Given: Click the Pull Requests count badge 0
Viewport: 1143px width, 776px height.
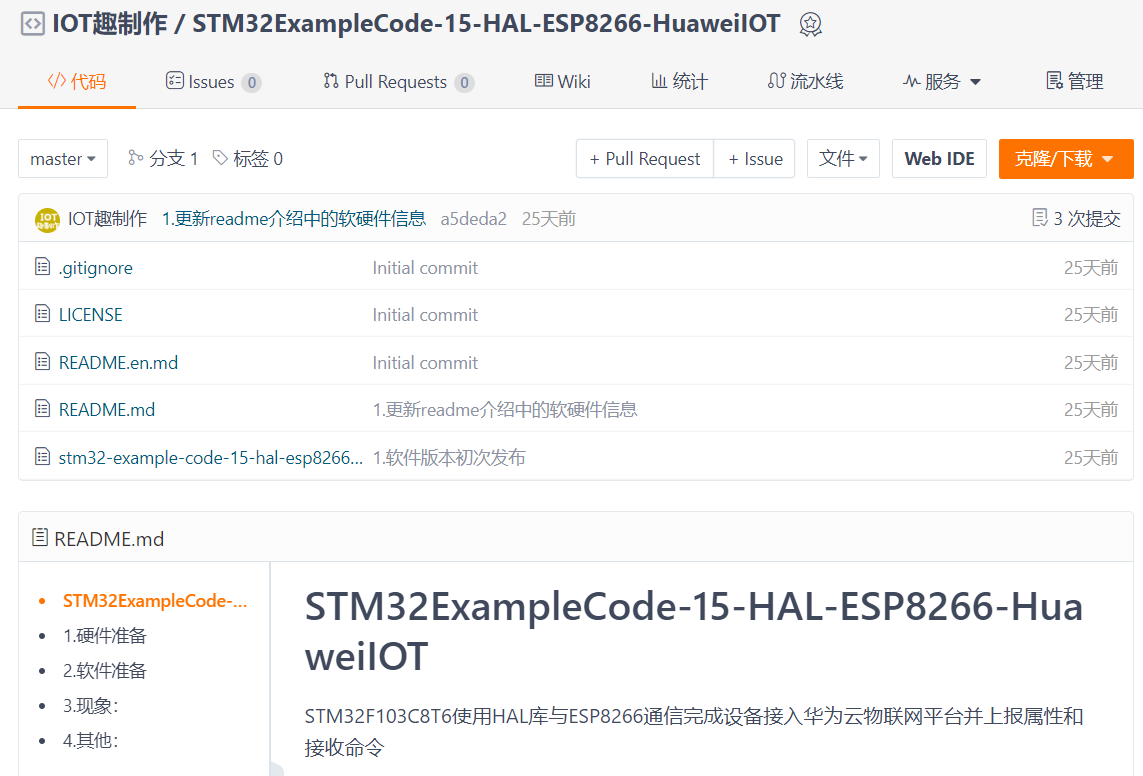Looking at the screenshot, I should click(464, 82).
